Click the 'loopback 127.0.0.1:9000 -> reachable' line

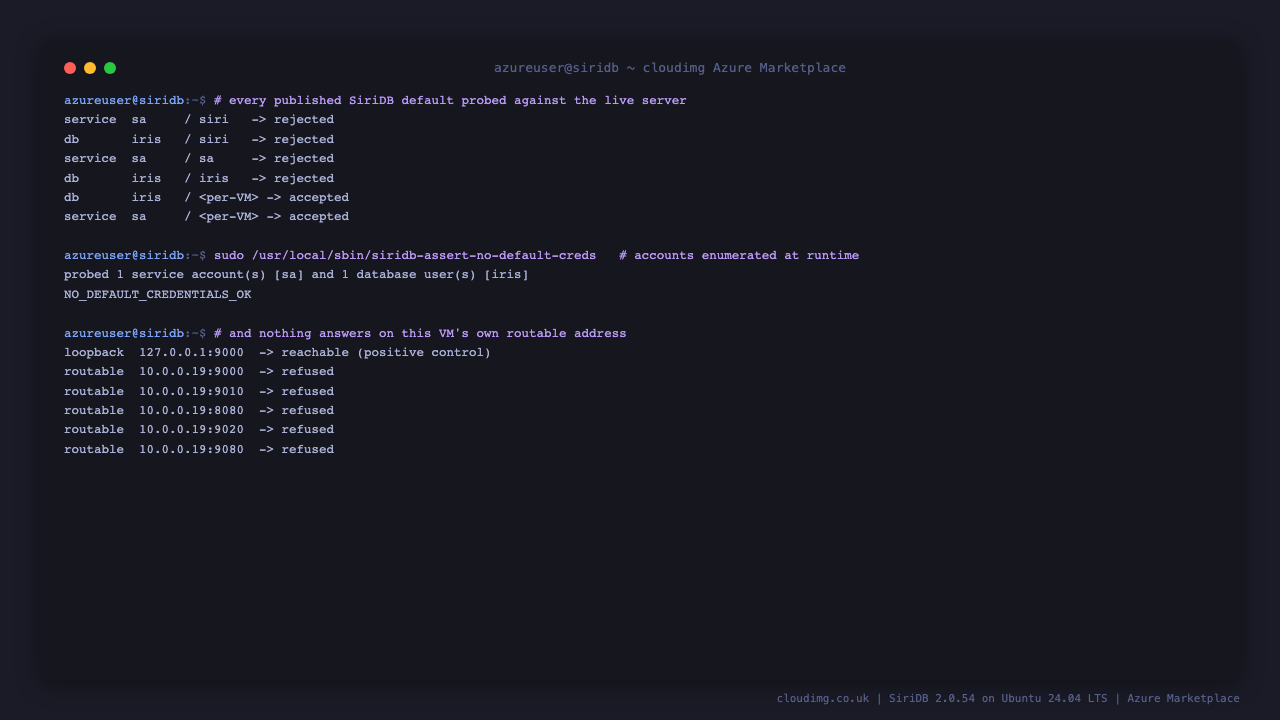[x=278, y=353]
